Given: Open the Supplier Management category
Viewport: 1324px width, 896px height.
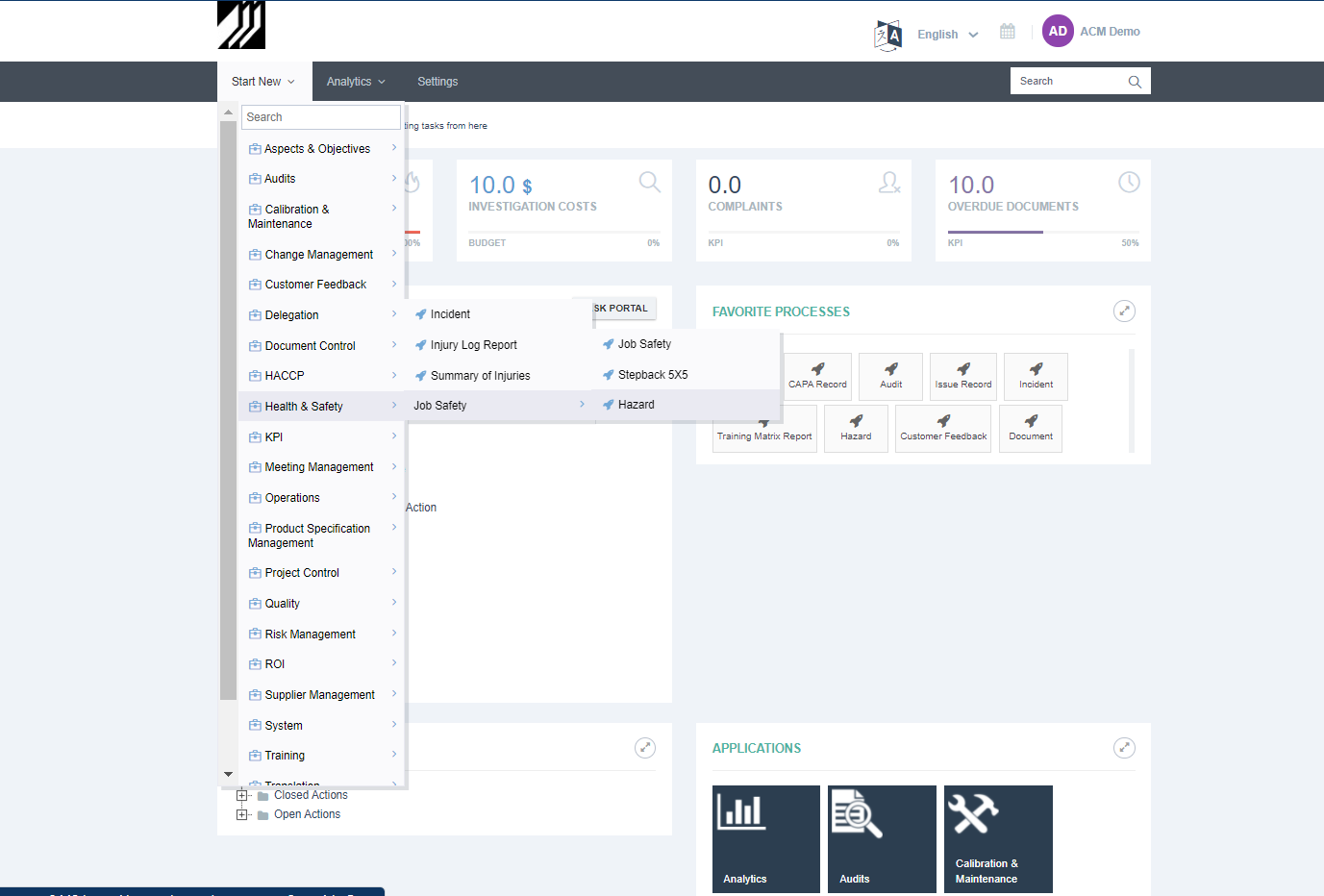Looking at the screenshot, I should pyautogui.click(x=321, y=695).
